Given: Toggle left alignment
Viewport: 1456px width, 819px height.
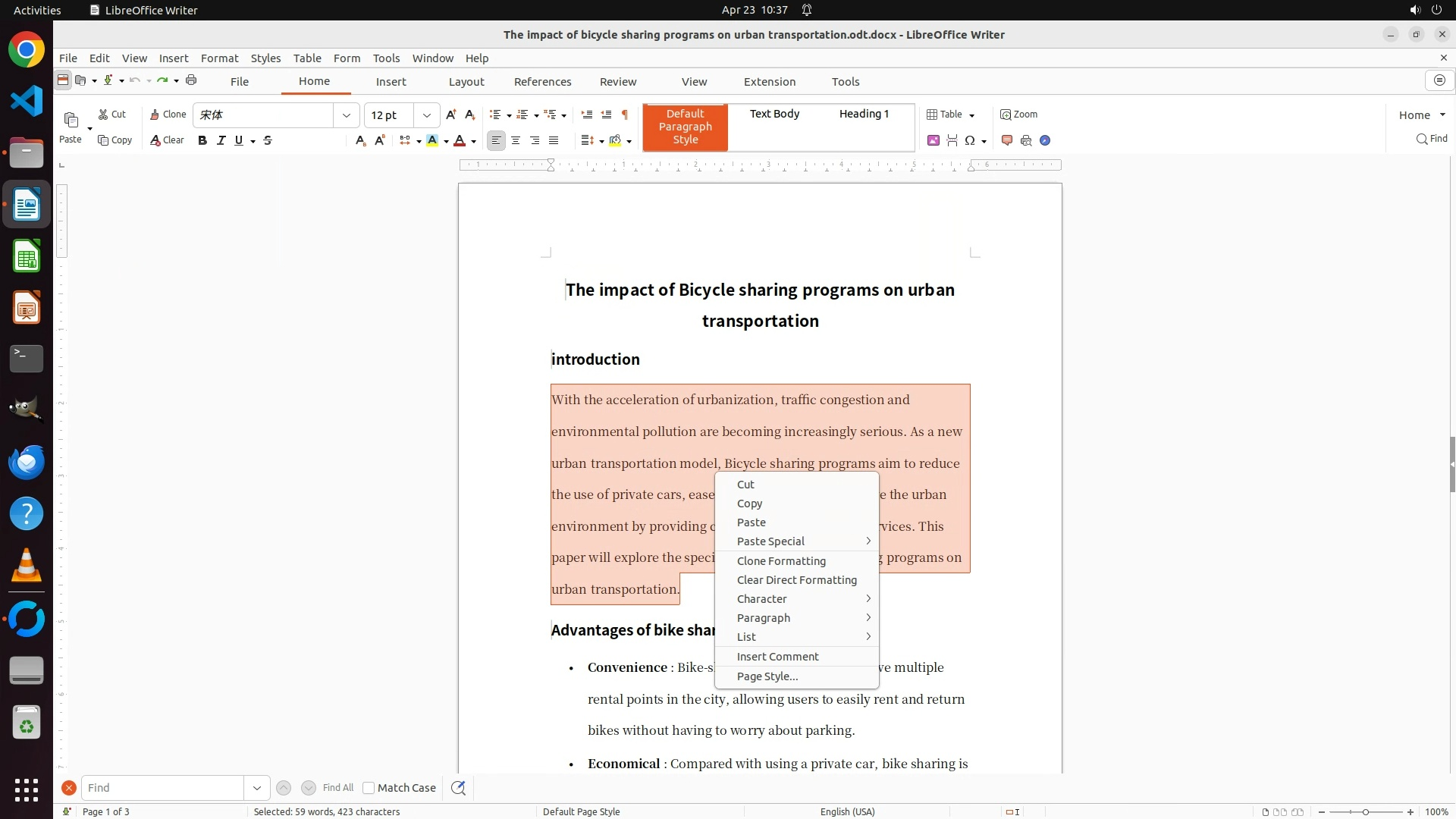Looking at the screenshot, I should tap(496, 140).
